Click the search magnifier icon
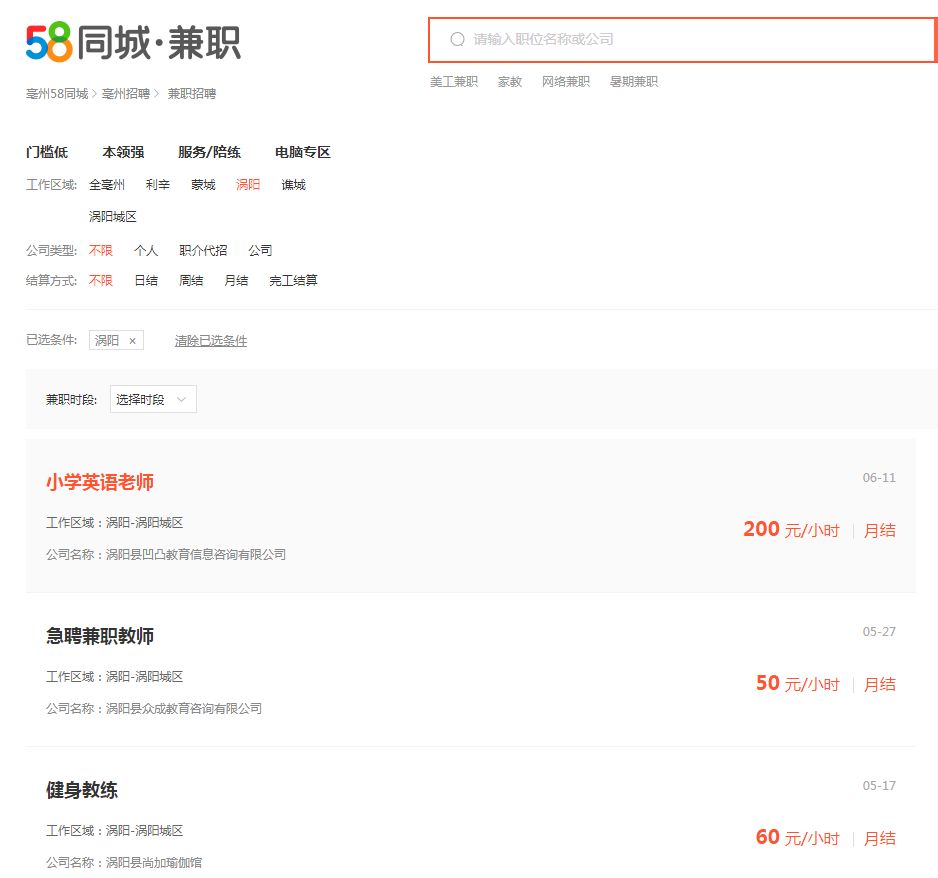This screenshot has width=938, height=878. [x=458, y=40]
